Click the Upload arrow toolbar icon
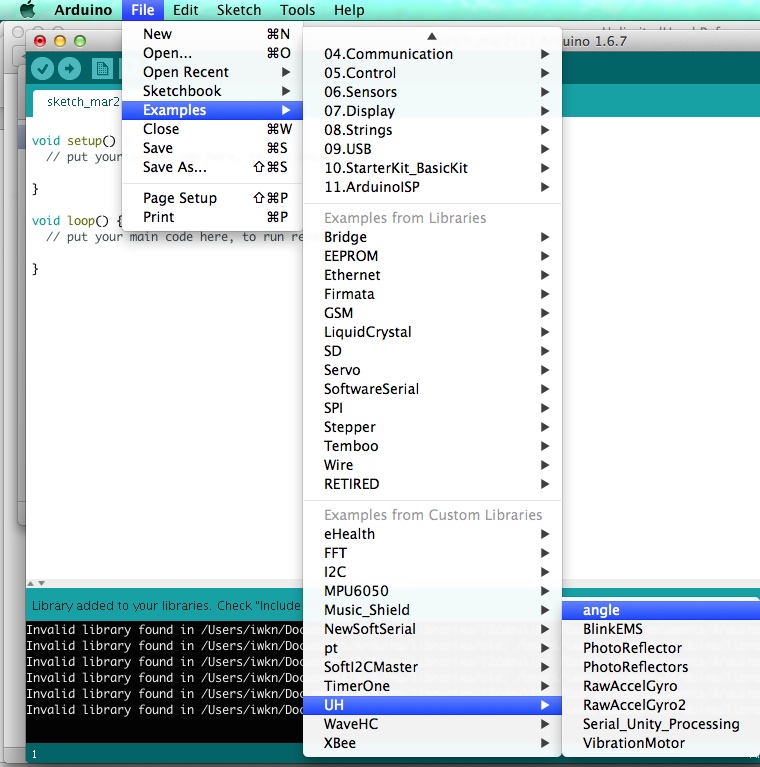This screenshot has width=760, height=767. click(x=69, y=69)
